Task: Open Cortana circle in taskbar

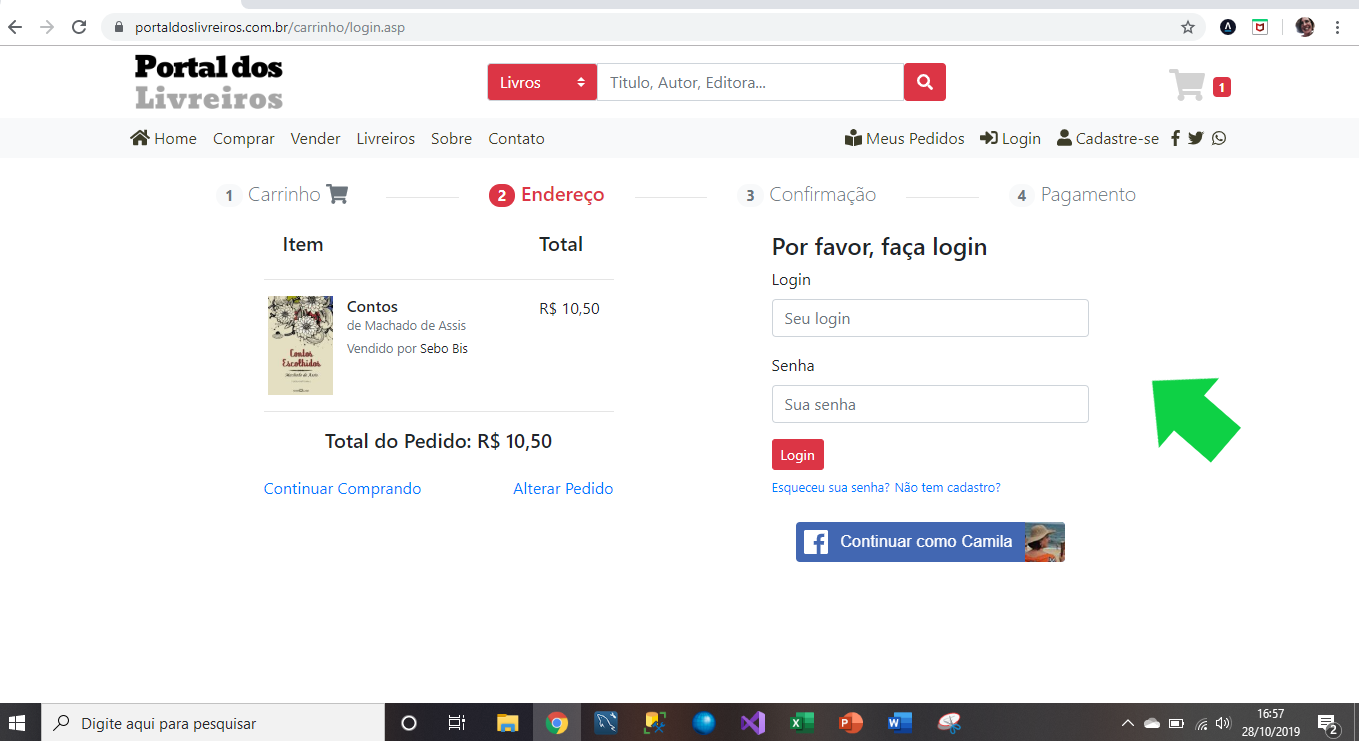Action: (x=408, y=723)
